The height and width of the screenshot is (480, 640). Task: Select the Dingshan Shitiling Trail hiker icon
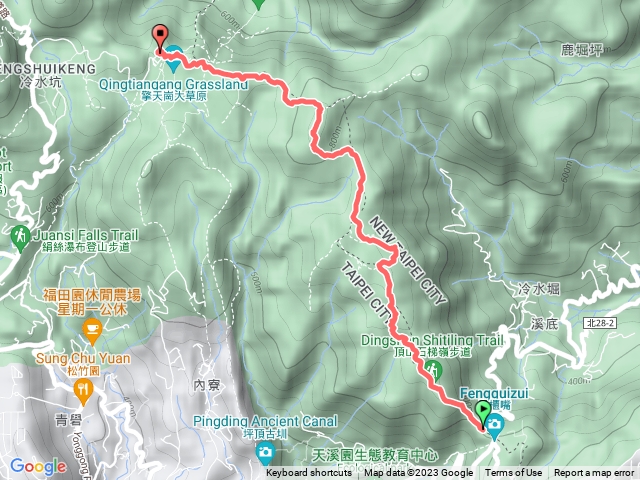[433, 370]
